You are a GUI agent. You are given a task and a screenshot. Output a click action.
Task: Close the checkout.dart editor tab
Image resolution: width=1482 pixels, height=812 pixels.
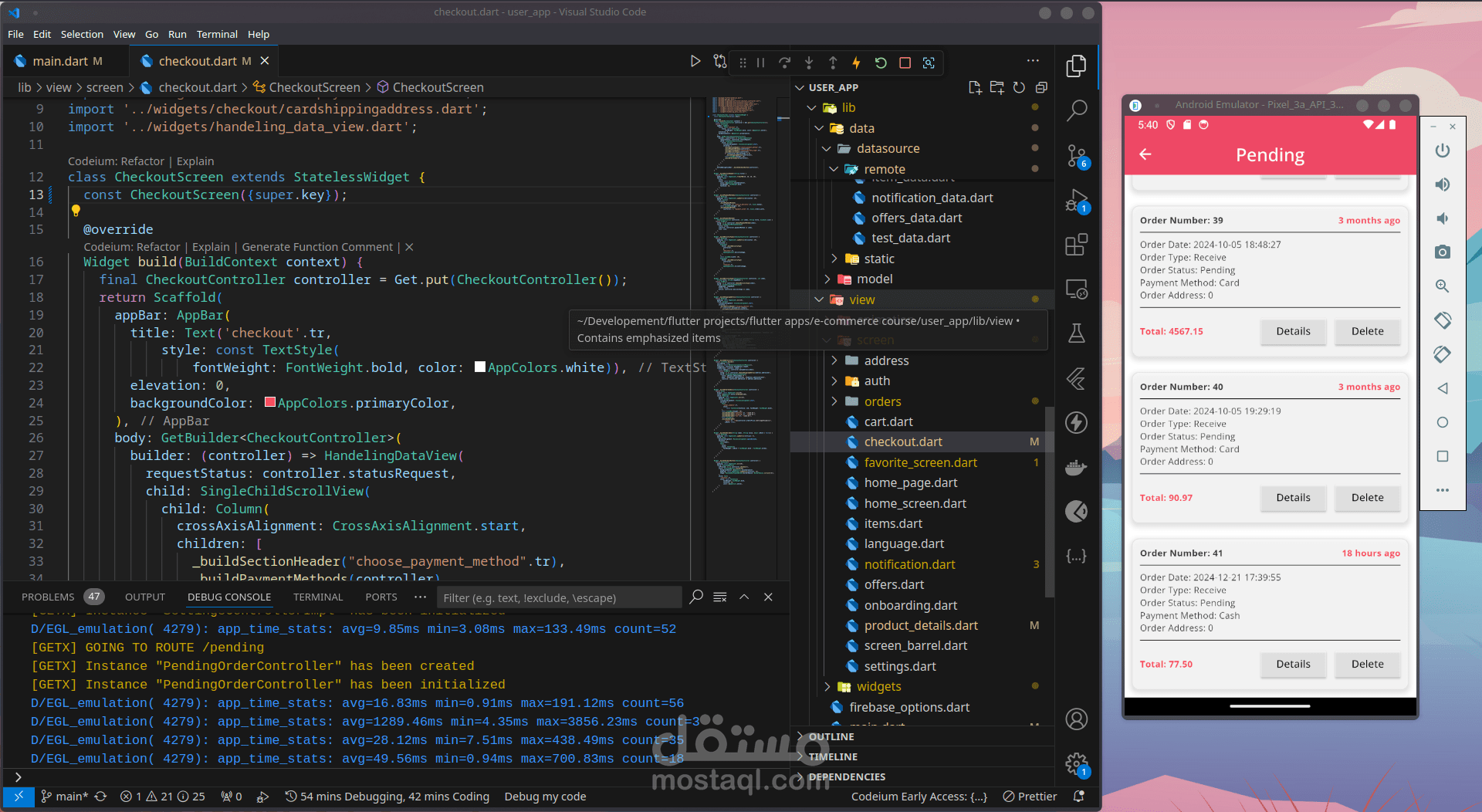pyautogui.click(x=265, y=61)
